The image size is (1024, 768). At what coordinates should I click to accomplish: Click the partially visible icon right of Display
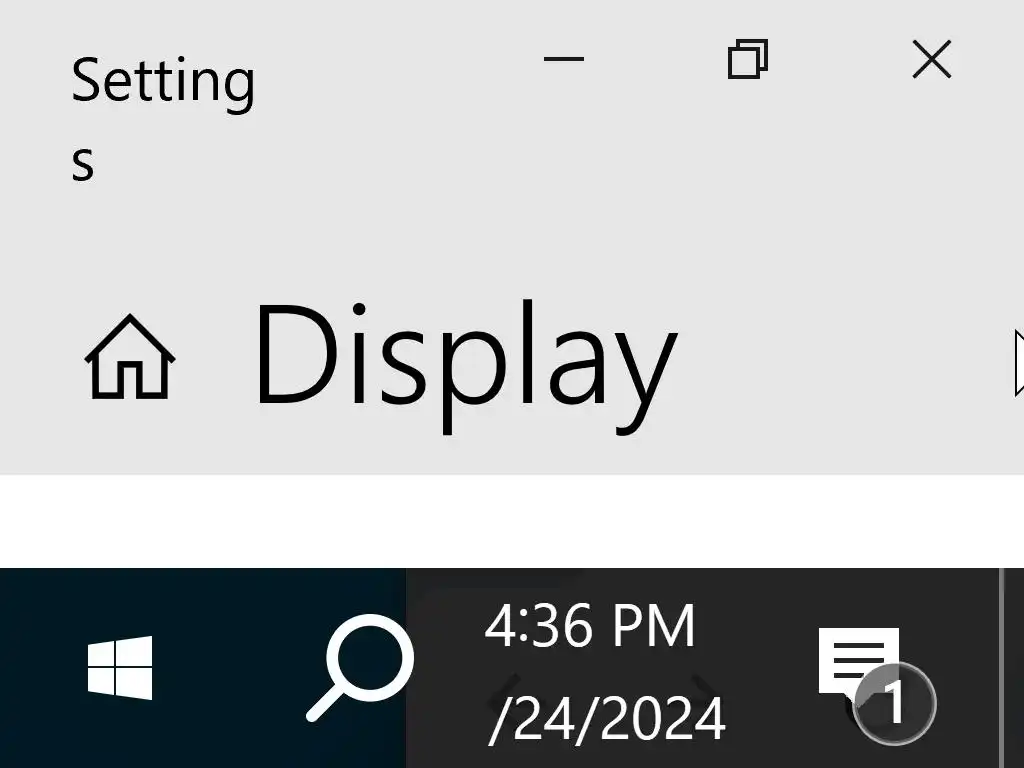(x=1019, y=362)
